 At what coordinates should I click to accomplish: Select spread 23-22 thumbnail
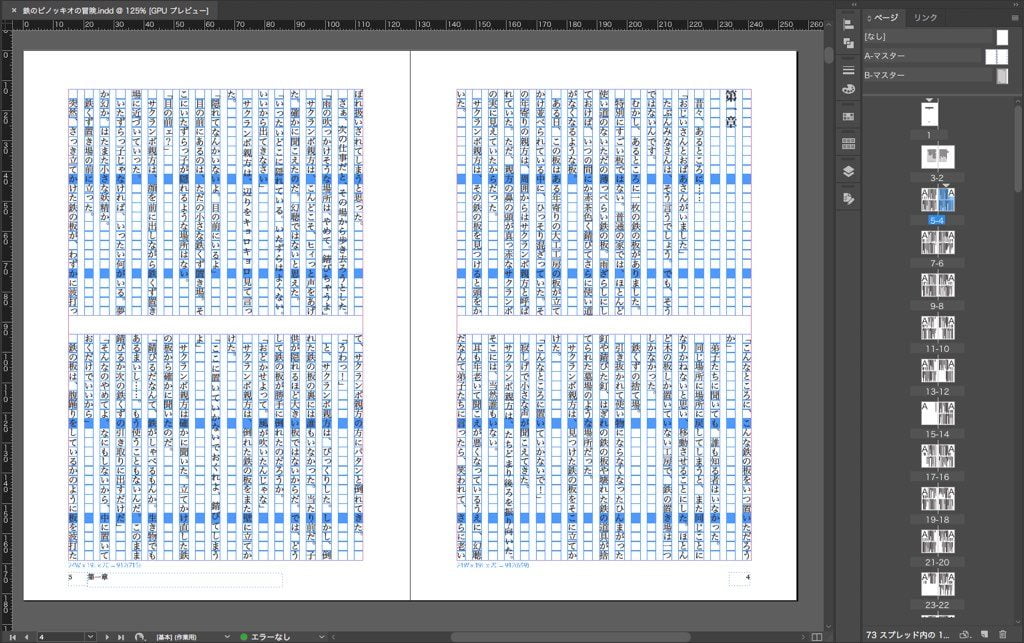pos(937,584)
